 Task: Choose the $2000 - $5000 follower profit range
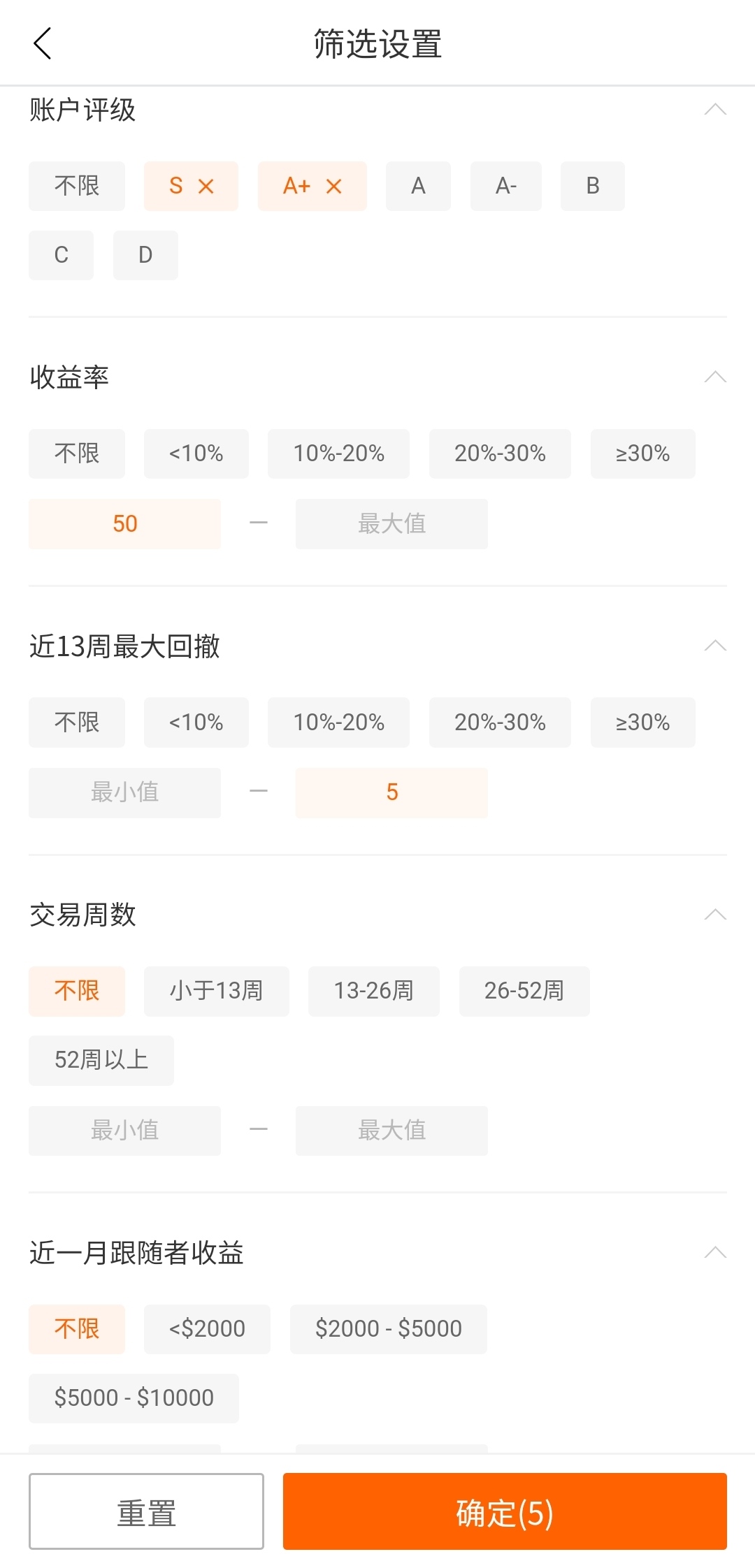[389, 1329]
